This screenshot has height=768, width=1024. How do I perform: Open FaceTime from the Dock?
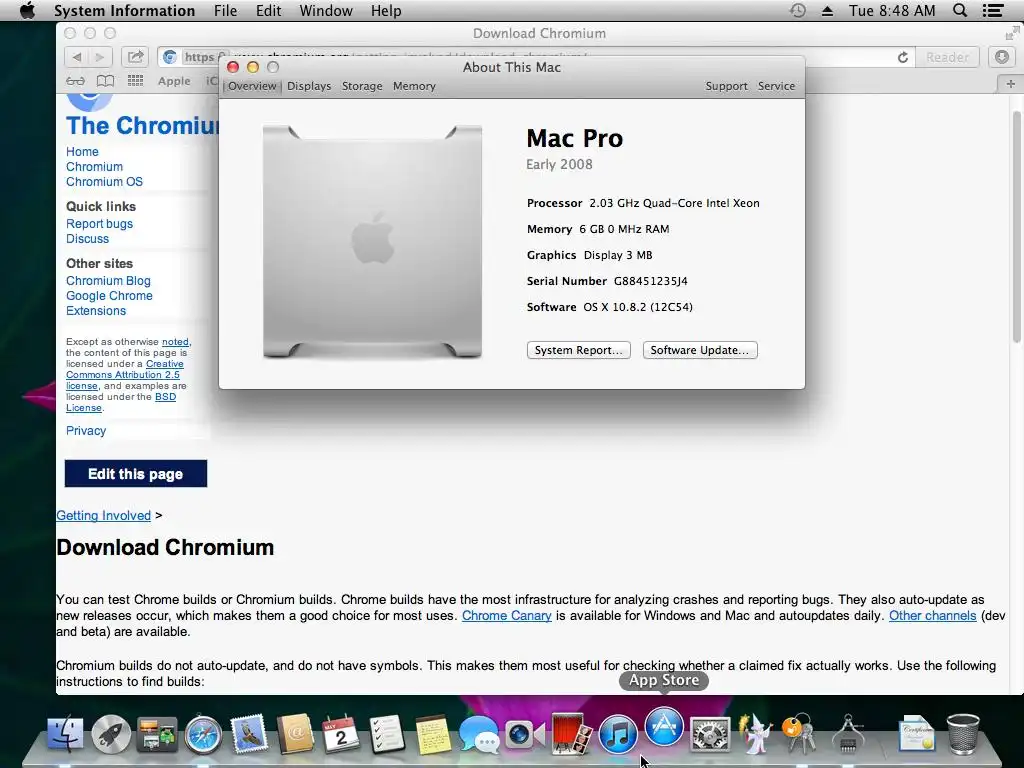tap(524, 734)
